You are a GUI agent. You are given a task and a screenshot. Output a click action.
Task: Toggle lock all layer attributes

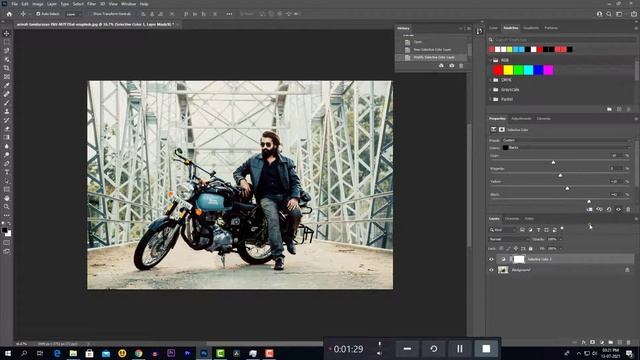click(x=531, y=248)
